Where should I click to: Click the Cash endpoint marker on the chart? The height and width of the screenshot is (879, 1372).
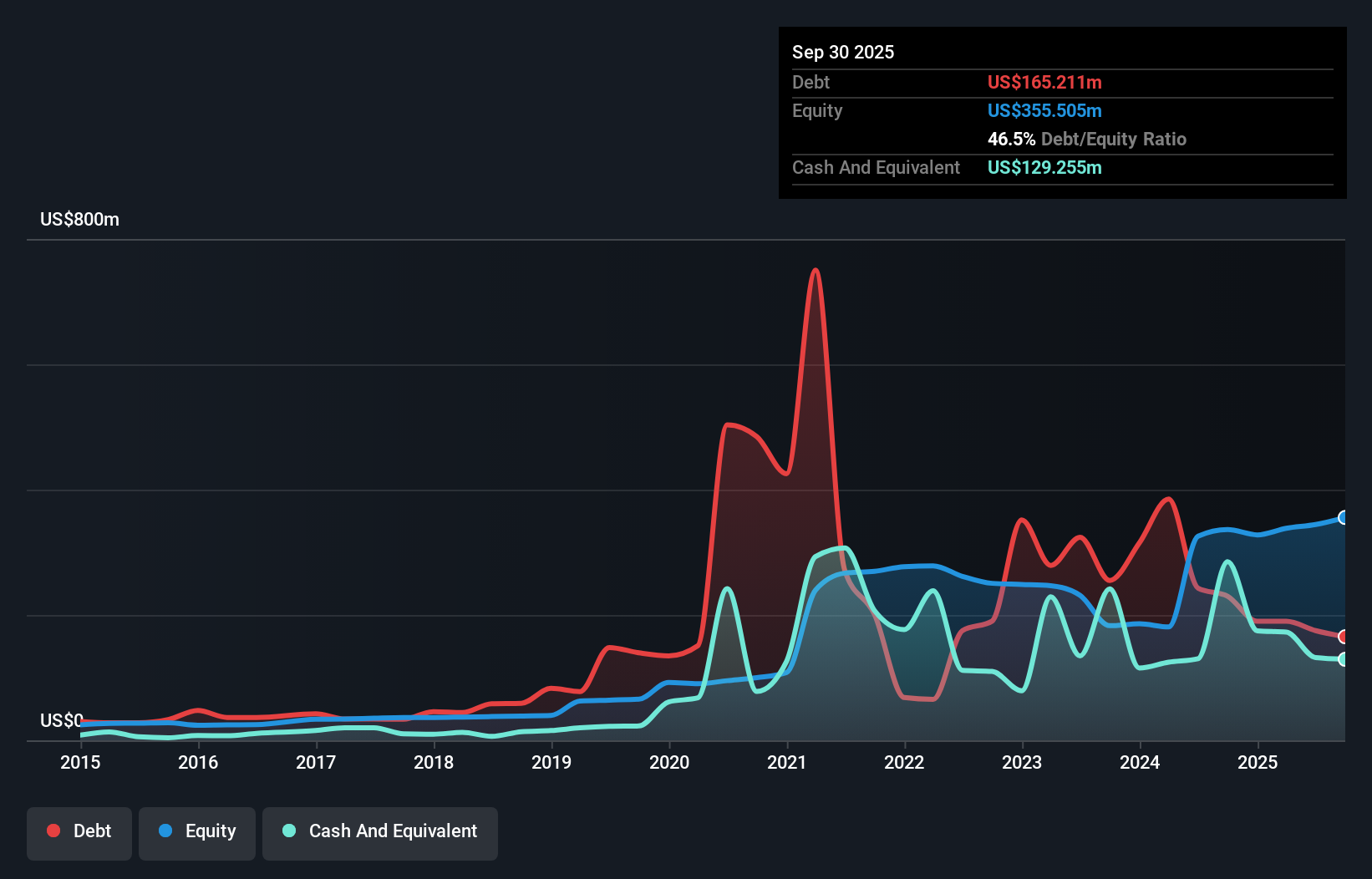tap(1343, 660)
